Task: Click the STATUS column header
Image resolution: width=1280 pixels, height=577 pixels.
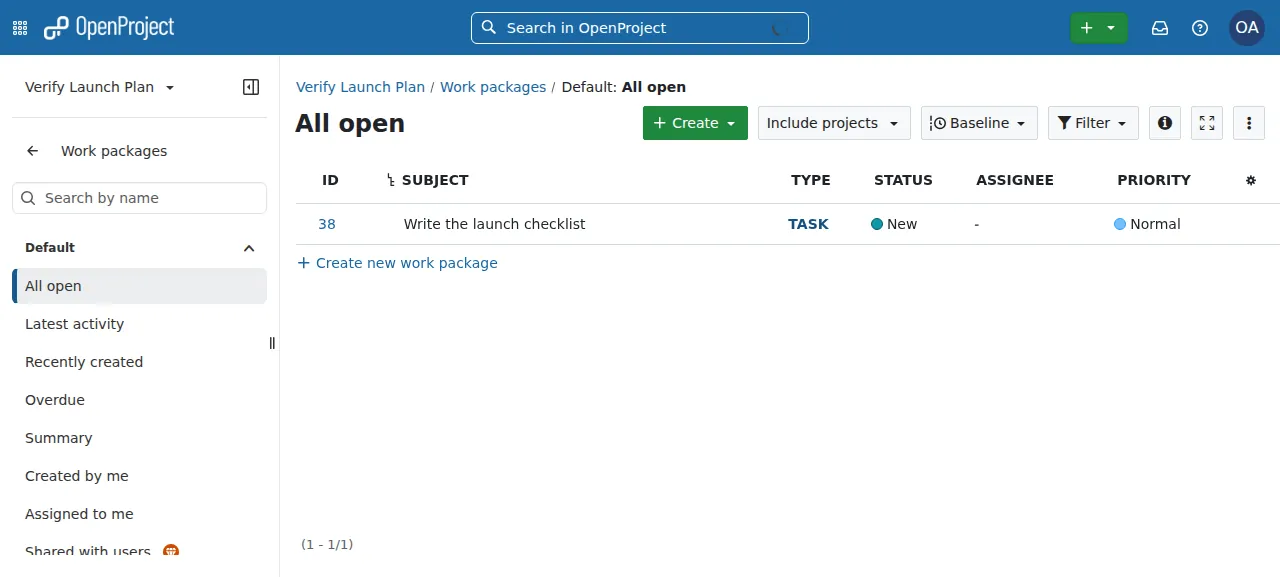Action: point(903,180)
